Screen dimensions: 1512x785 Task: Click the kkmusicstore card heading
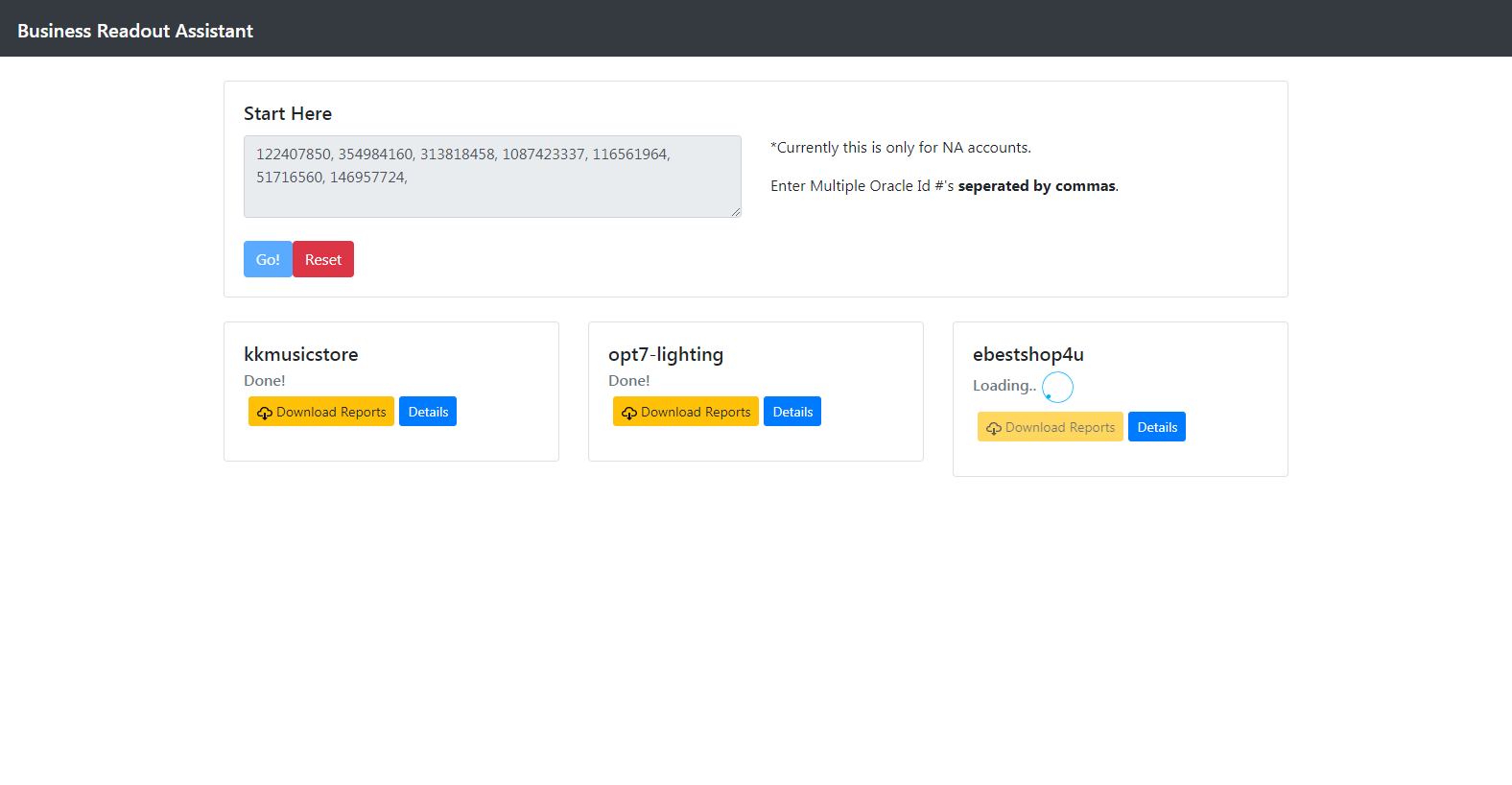pyautogui.click(x=301, y=354)
